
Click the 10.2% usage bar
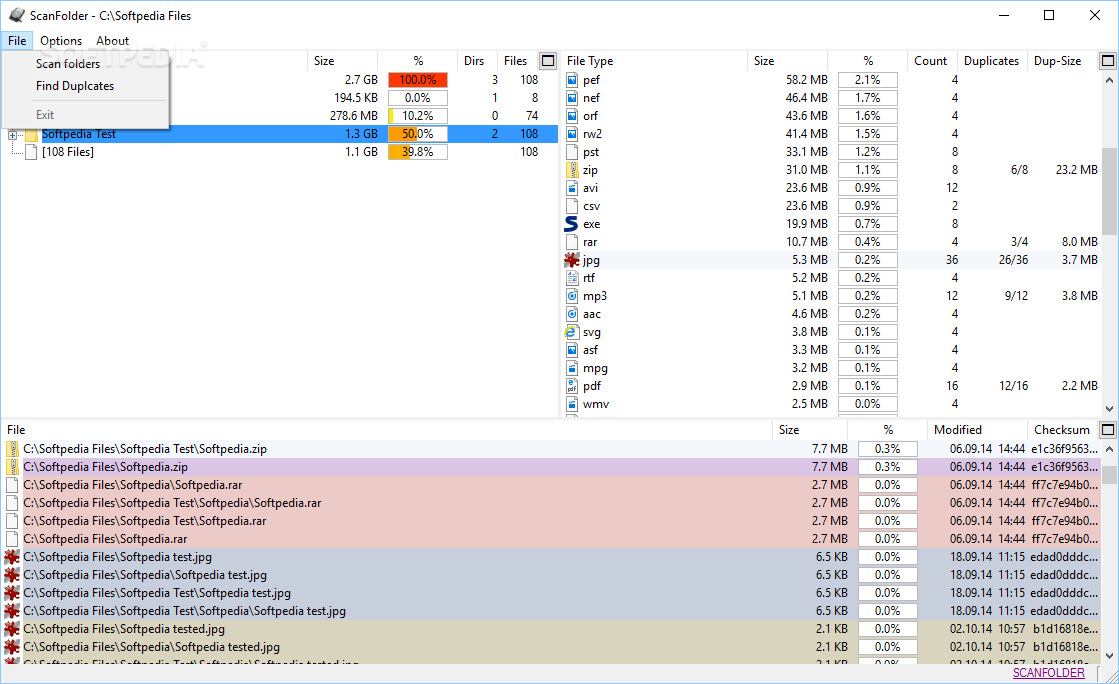click(x=417, y=116)
